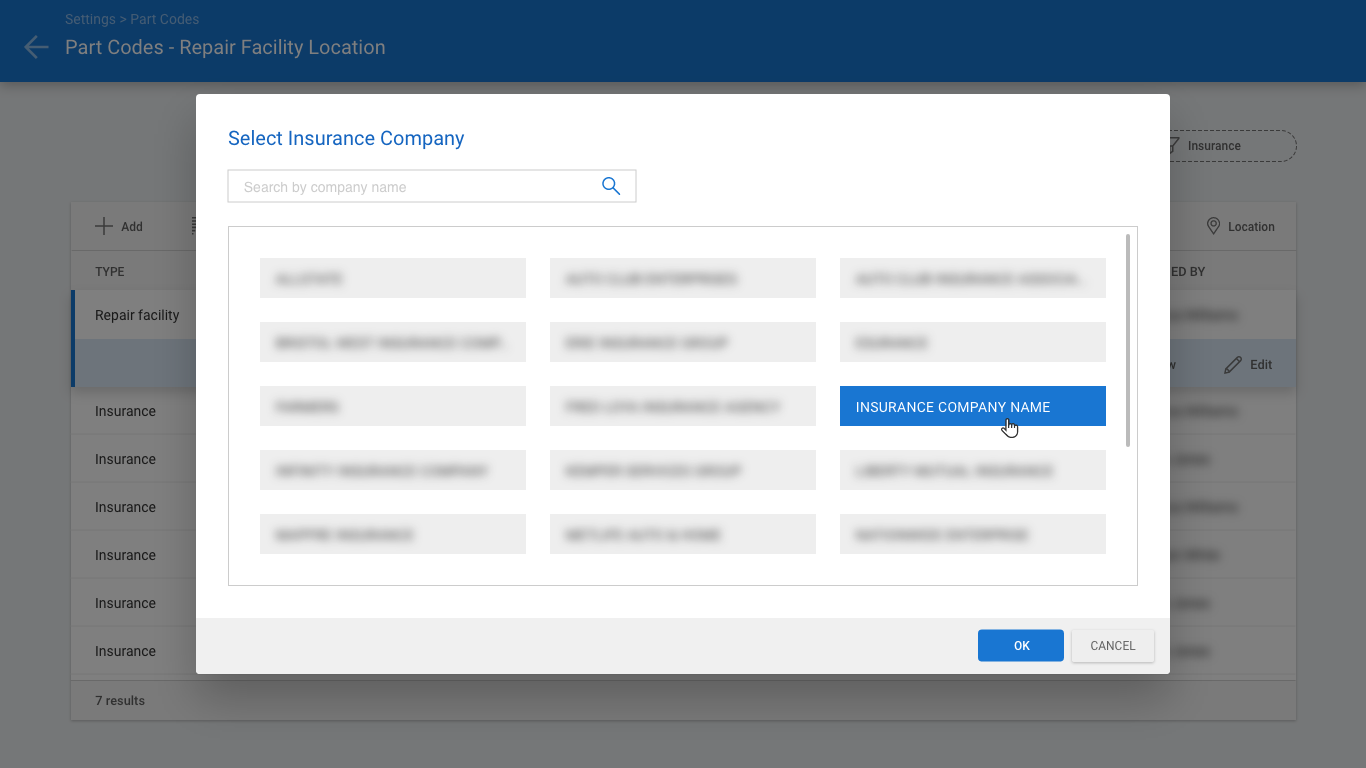Confirm selection with the OK button
Viewport: 1366px width, 768px height.
[1020, 646]
